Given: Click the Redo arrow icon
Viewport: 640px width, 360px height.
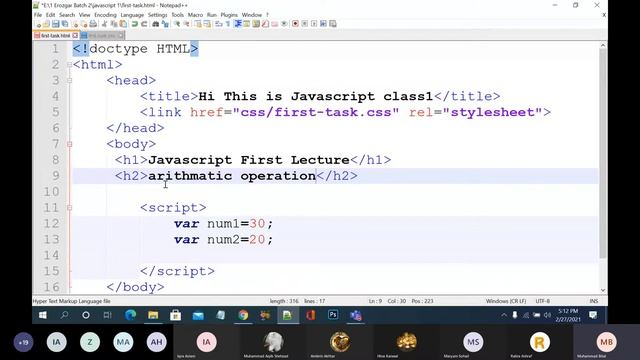Looking at the screenshot, I should (144, 24).
